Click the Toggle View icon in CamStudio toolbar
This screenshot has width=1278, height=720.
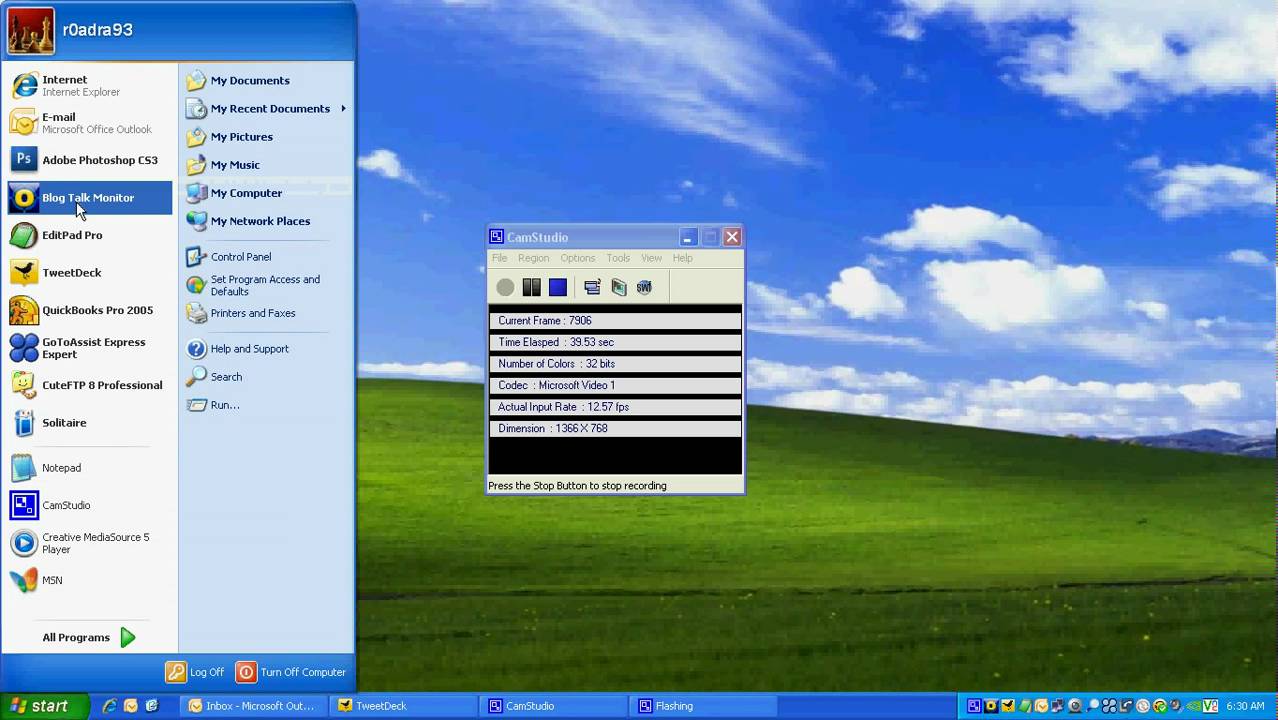point(592,287)
